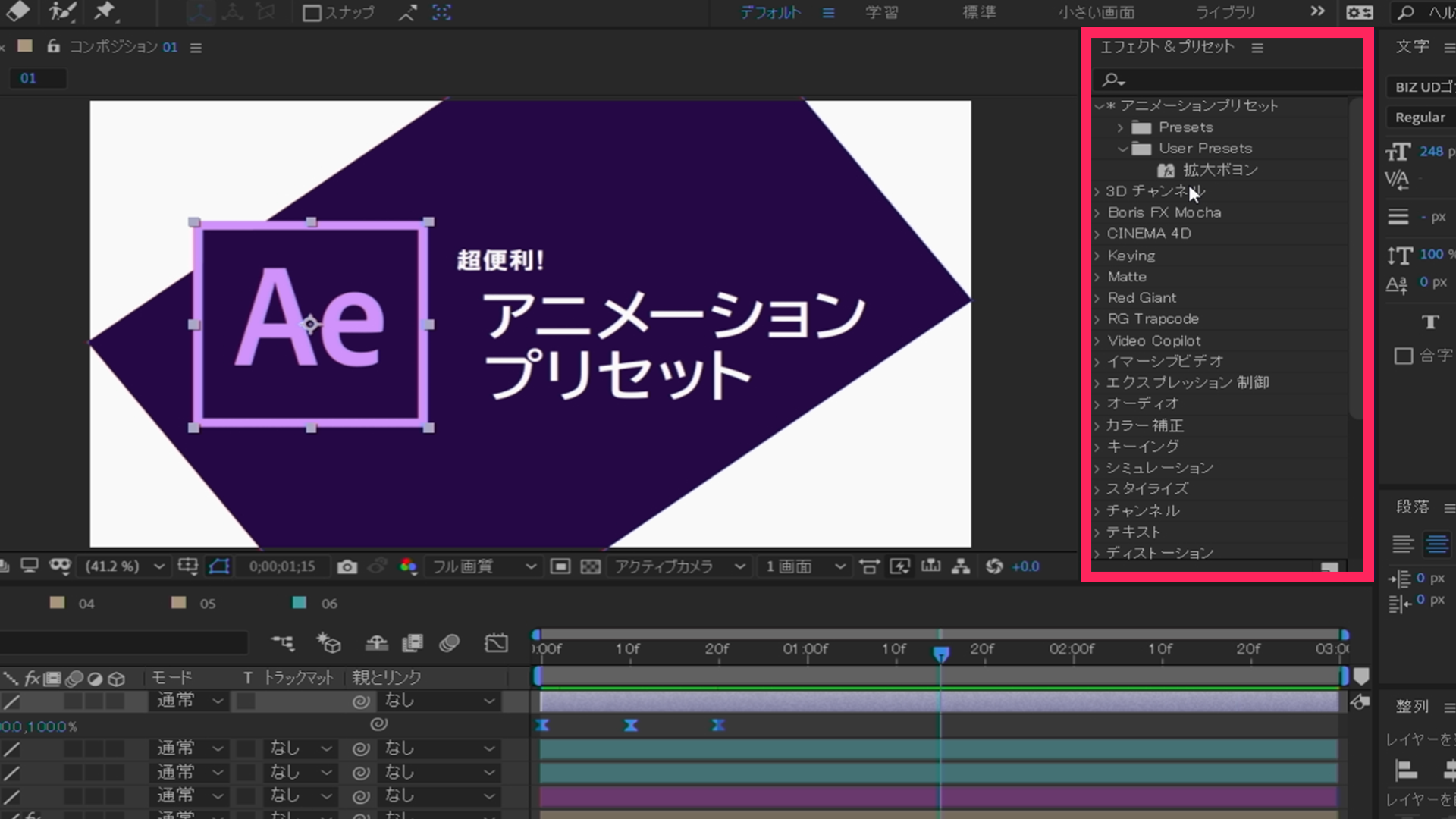This screenshot has height=819, width=1456.
Task: Expand the Keying category
Action: [1097, 256]
